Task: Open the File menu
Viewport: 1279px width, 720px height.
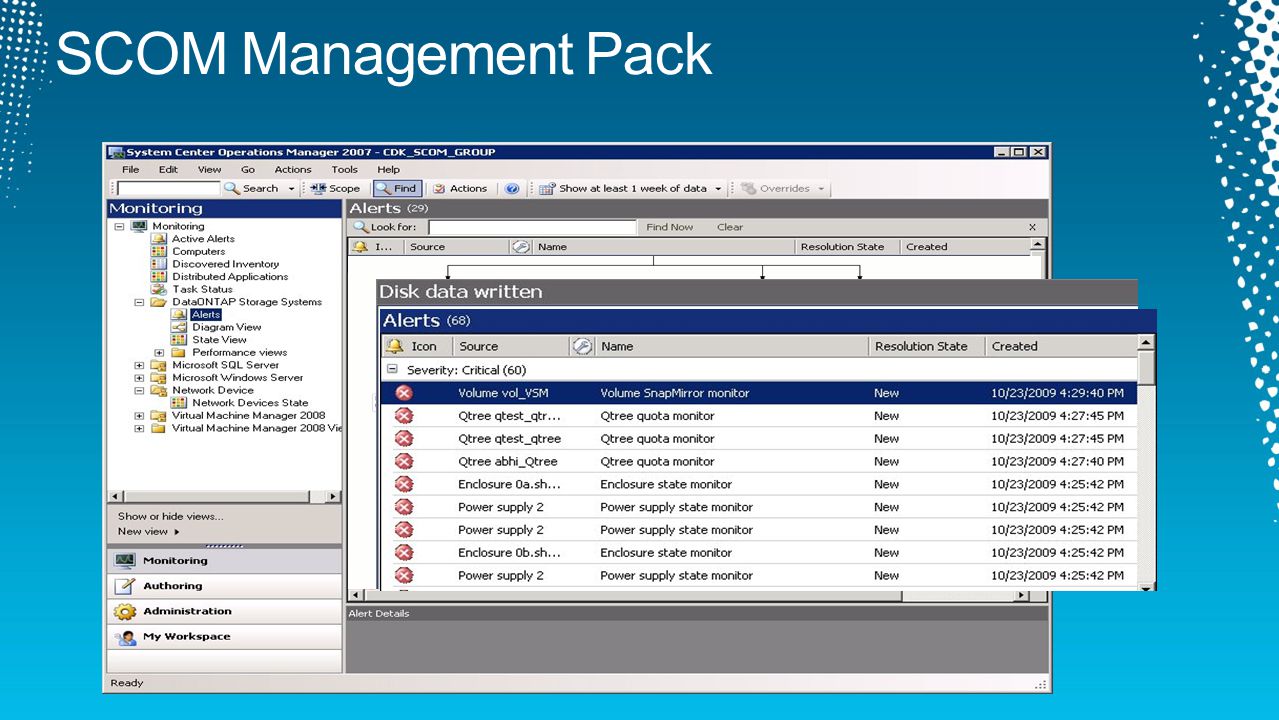Action: click(x=130, y=170)
